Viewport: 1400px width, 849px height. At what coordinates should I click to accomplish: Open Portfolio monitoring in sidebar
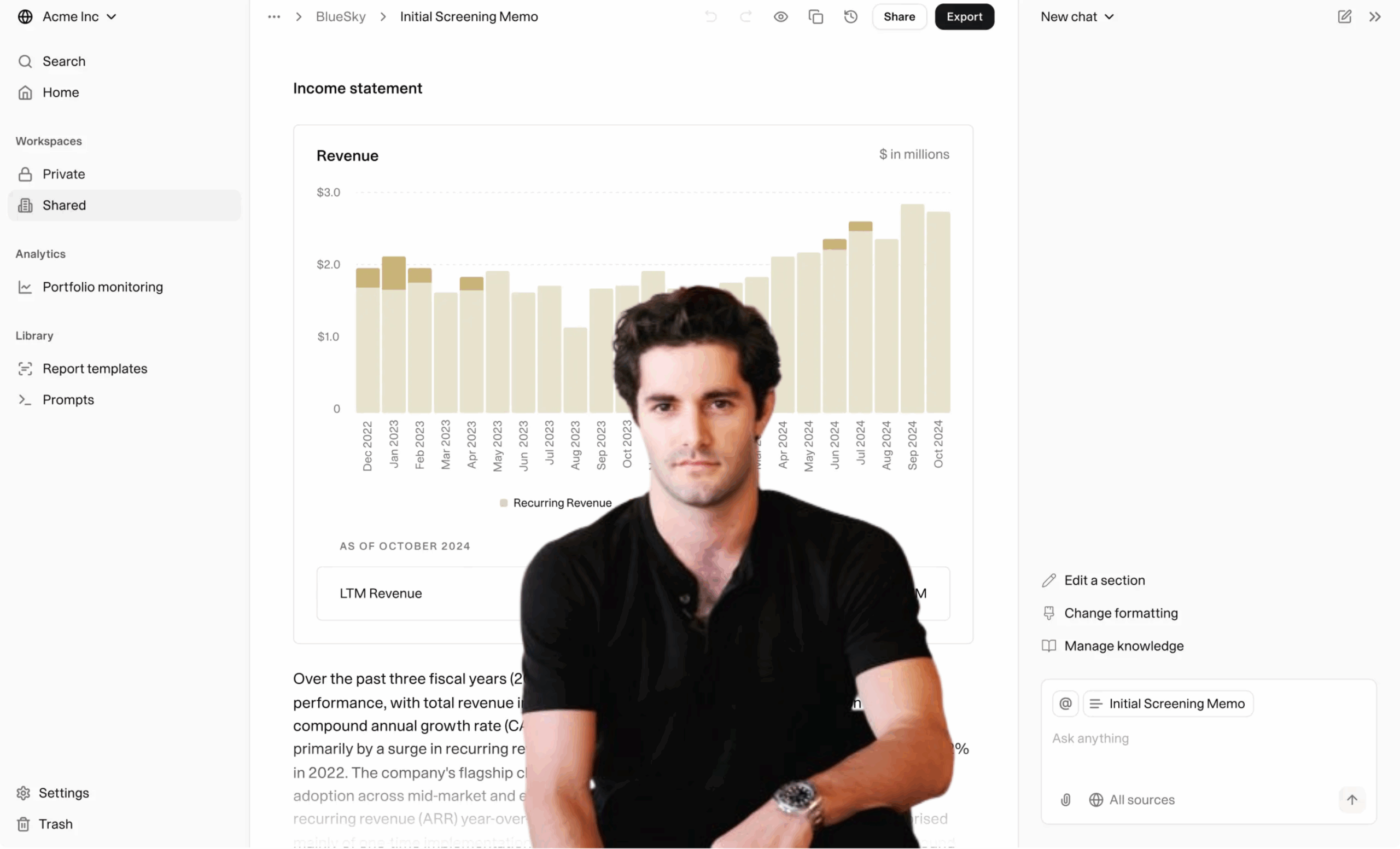click(x=102, y=287)
